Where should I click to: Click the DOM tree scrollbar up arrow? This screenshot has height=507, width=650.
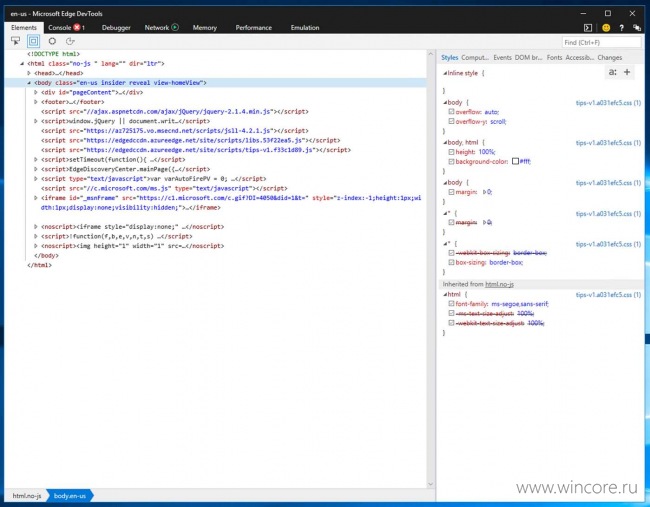(x=430, y=54)
